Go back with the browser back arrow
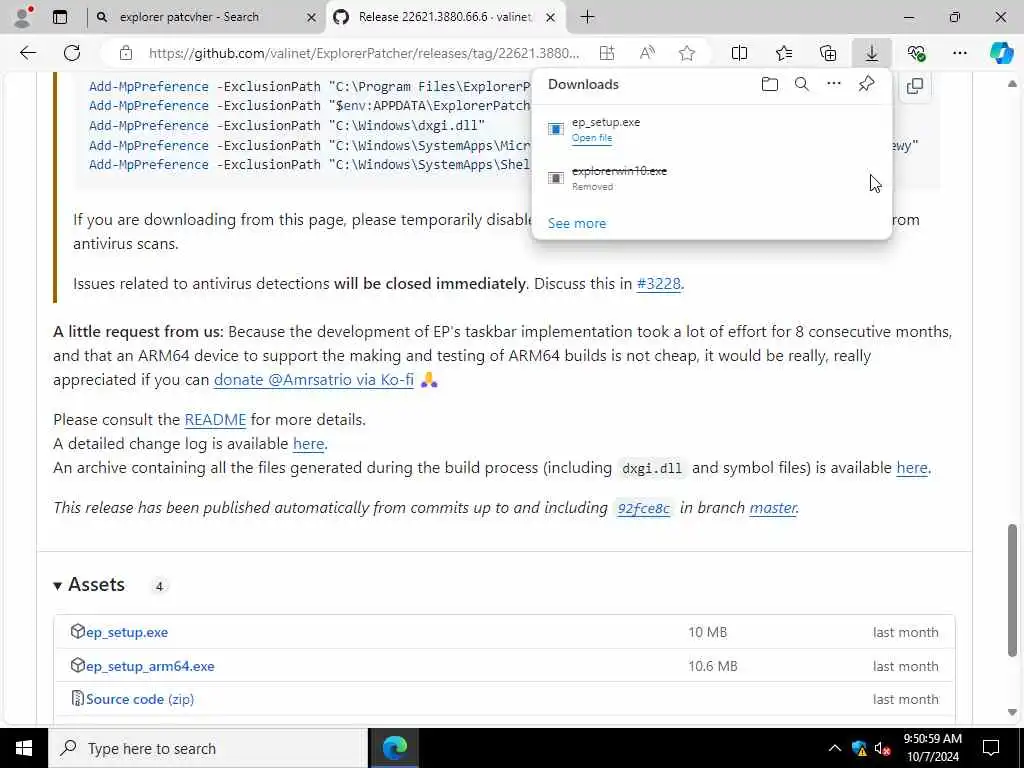This screenshot has width=1024, height=768. coord(27,53)
